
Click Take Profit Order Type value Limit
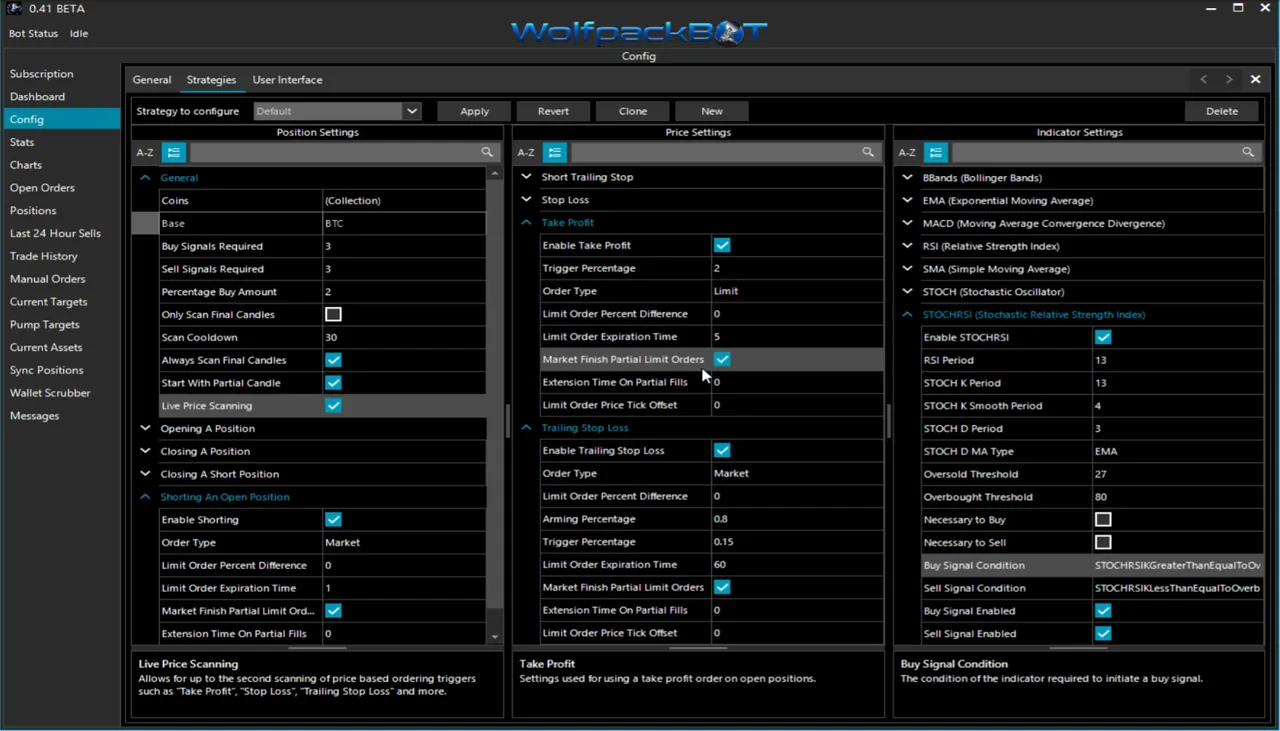point(796,291)
